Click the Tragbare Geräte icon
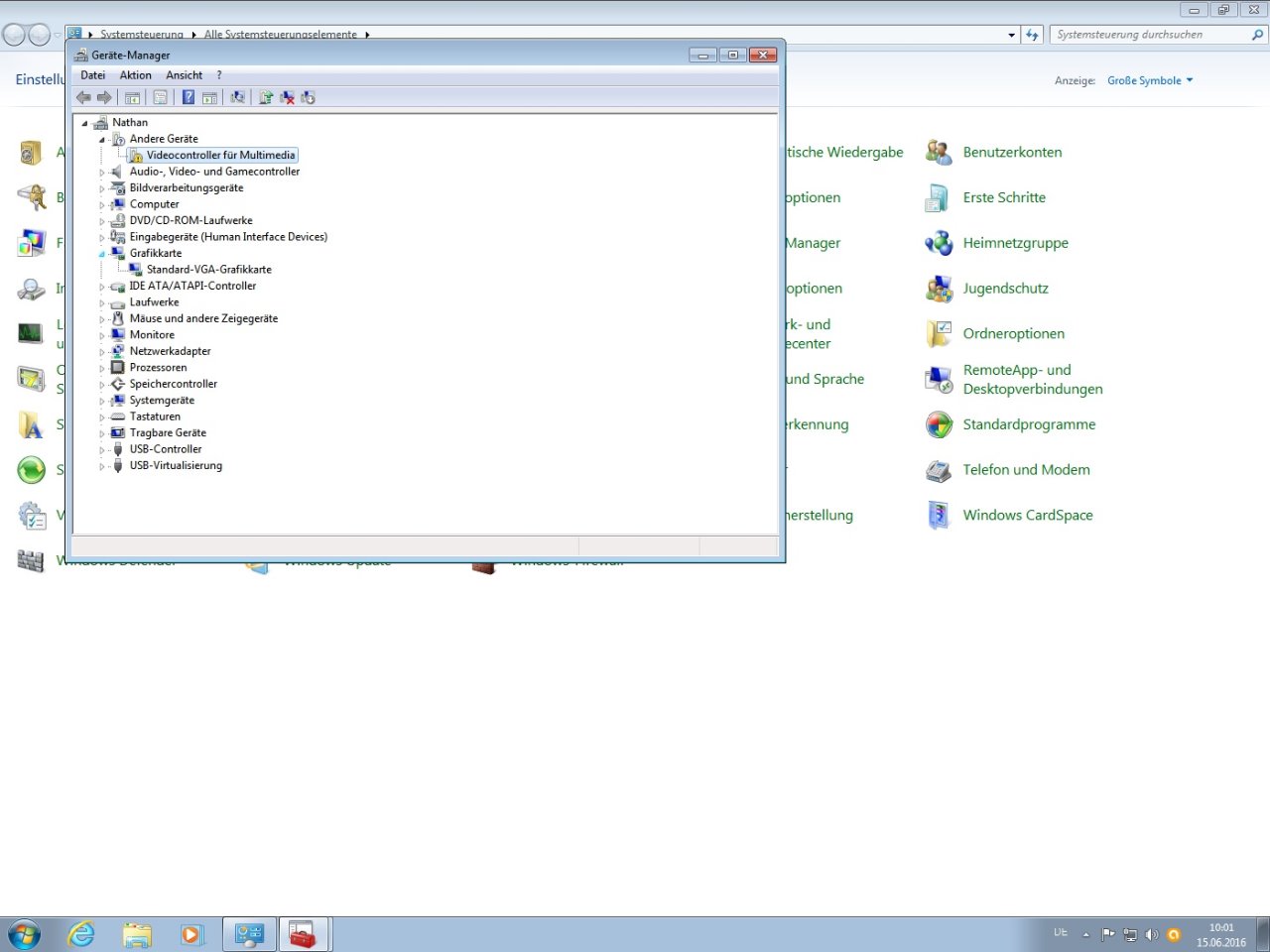Viewport: 1270px width, 952px height. pyautogui.click(x=118, y=433)
